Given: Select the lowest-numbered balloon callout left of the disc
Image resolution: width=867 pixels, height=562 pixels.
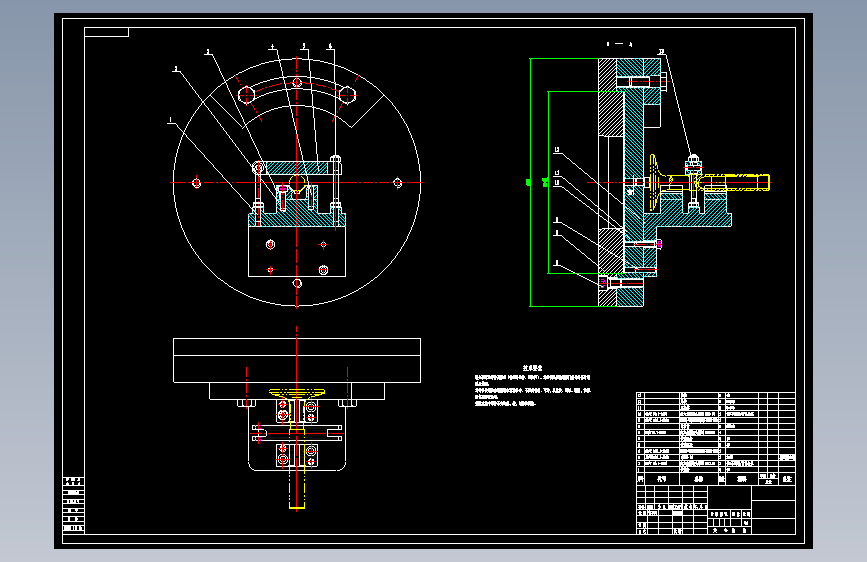Looking at the screenshot, I should tap(171, 120).
